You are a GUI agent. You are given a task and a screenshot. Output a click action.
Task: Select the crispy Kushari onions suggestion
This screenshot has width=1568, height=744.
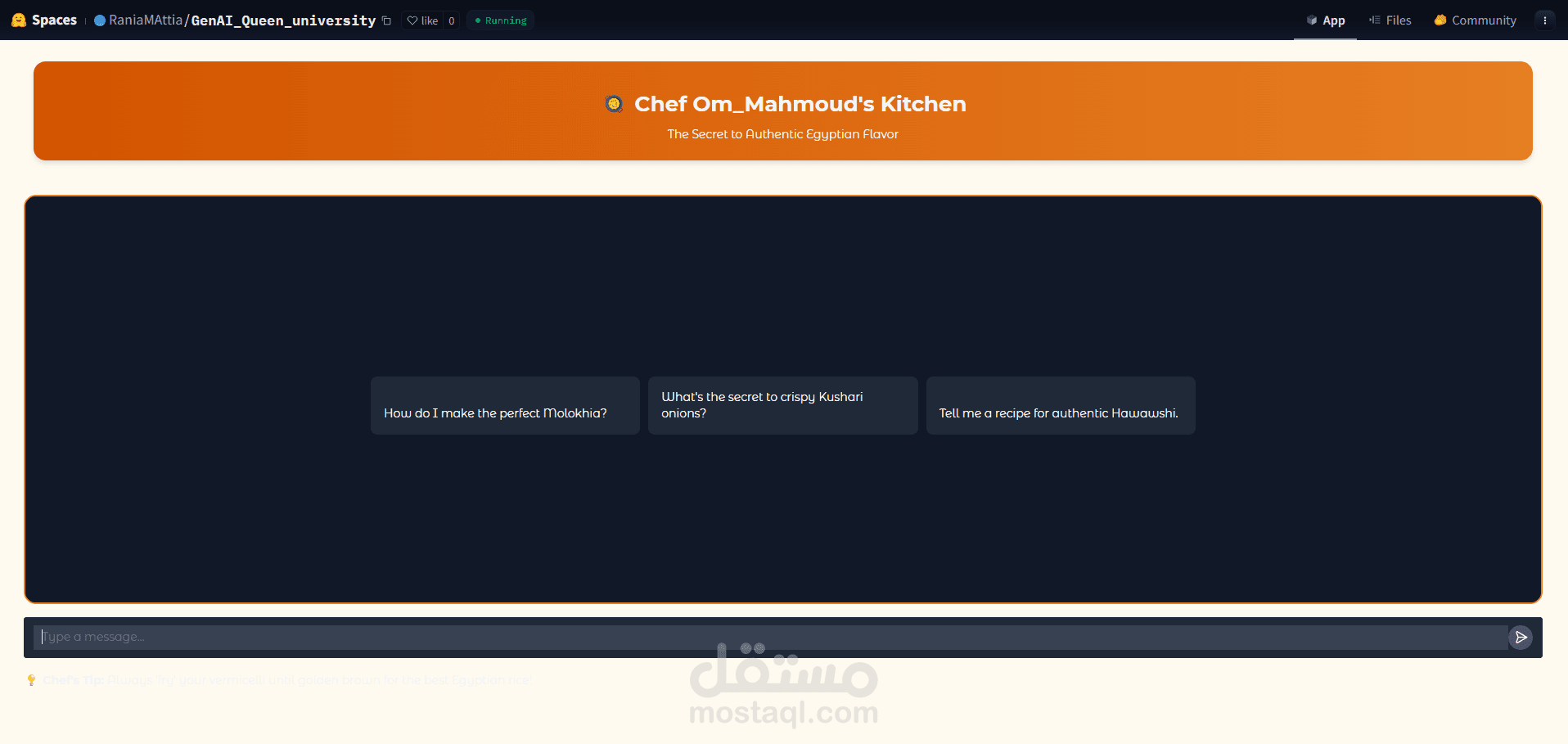(782, 405)
